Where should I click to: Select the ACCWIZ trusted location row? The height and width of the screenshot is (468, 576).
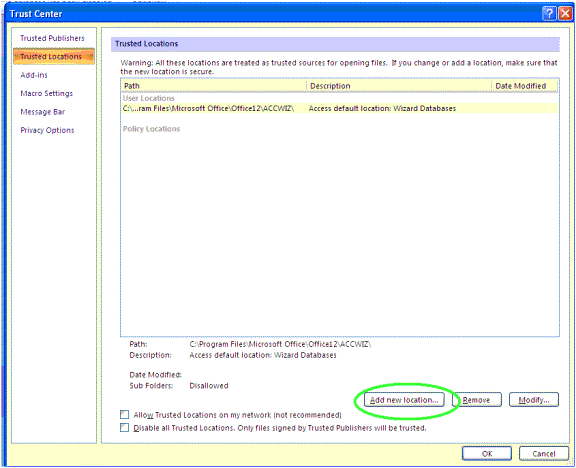[340, 108]
